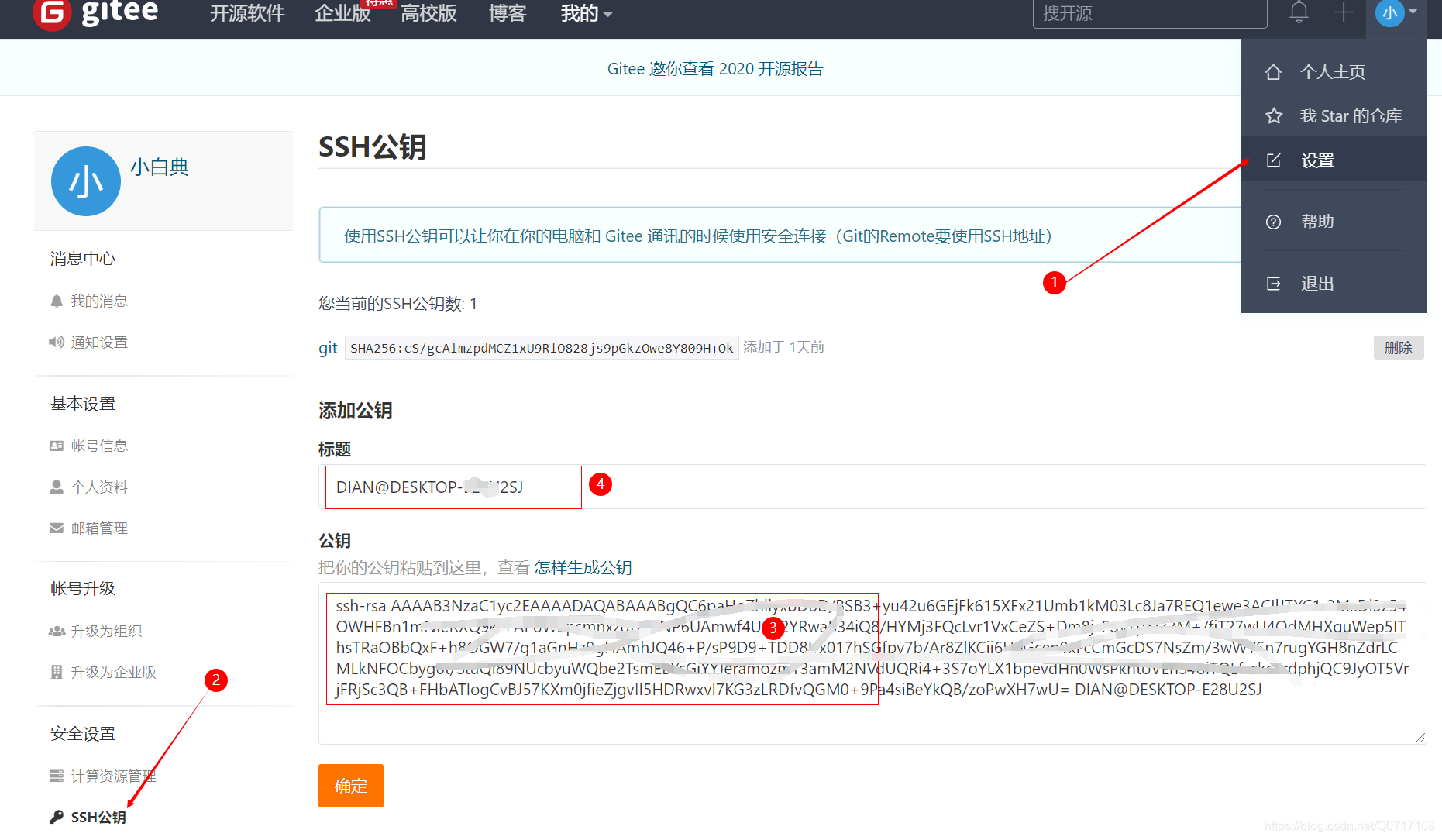Focus the 搜开源 search box

(1149, 14)
